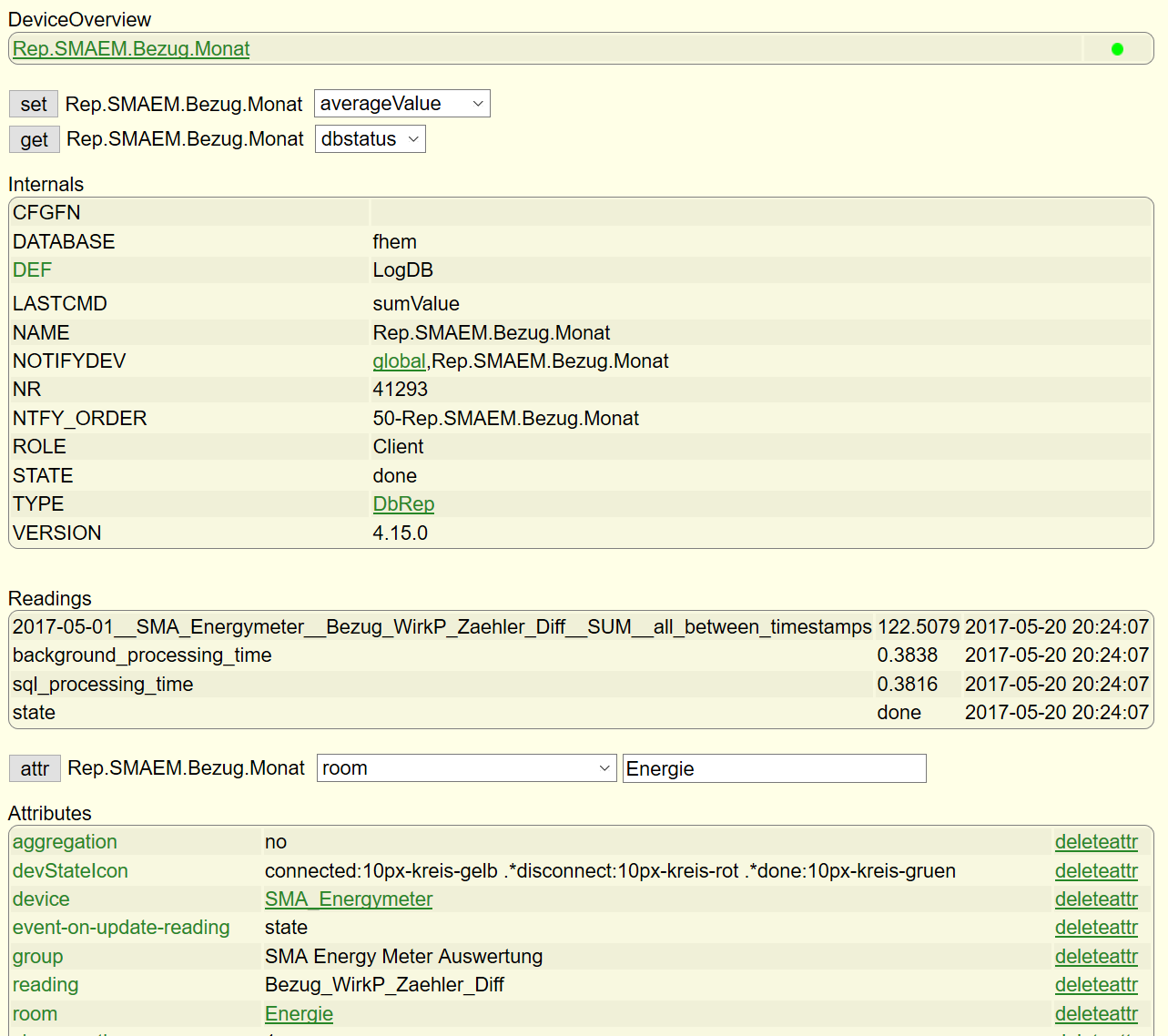This screenshot has height=1036, width=1168.
Task: Select the 122.5079 reading value
Action: coord(918,627)
